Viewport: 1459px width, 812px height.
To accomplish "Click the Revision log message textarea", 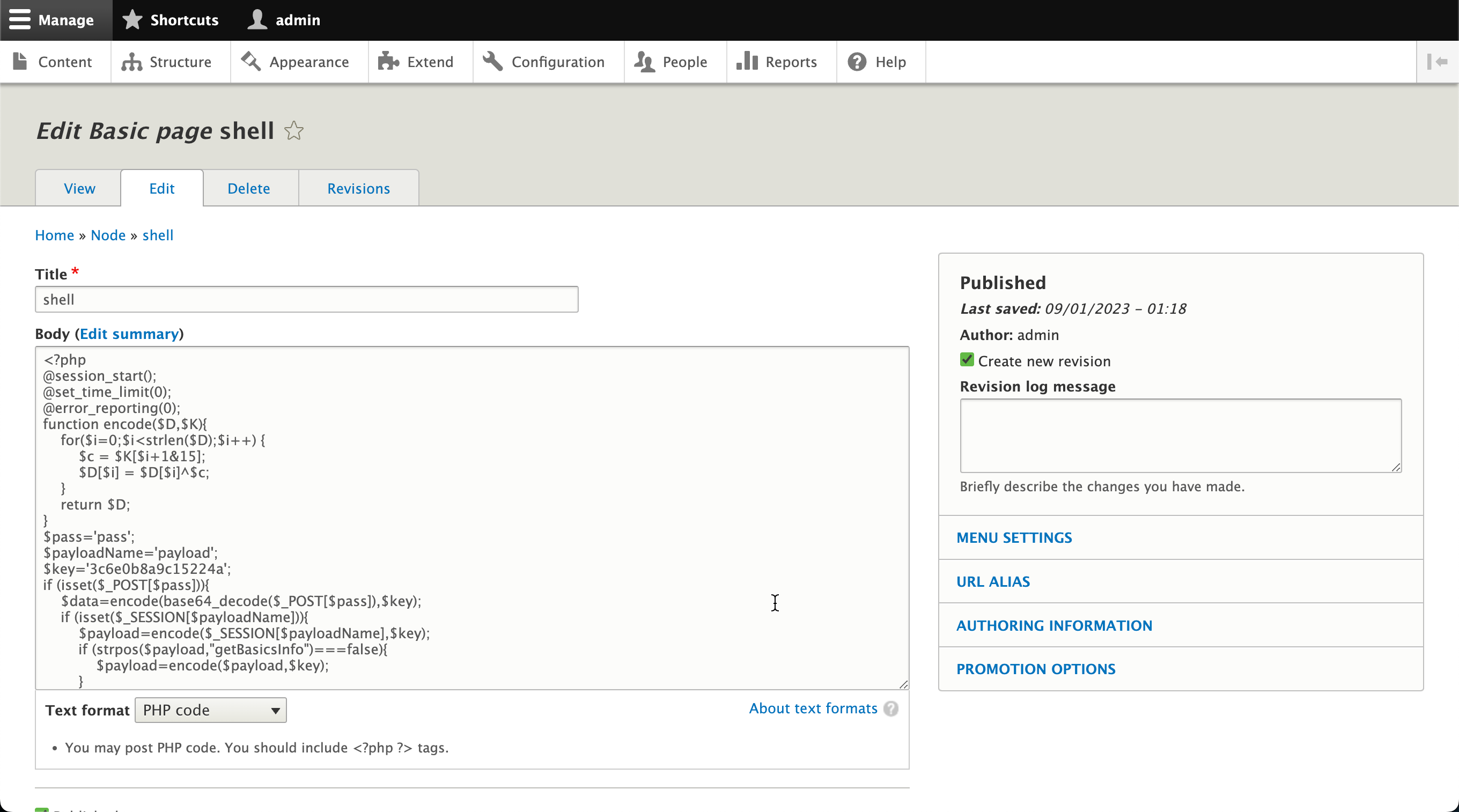I will (x=1180, y=435).
